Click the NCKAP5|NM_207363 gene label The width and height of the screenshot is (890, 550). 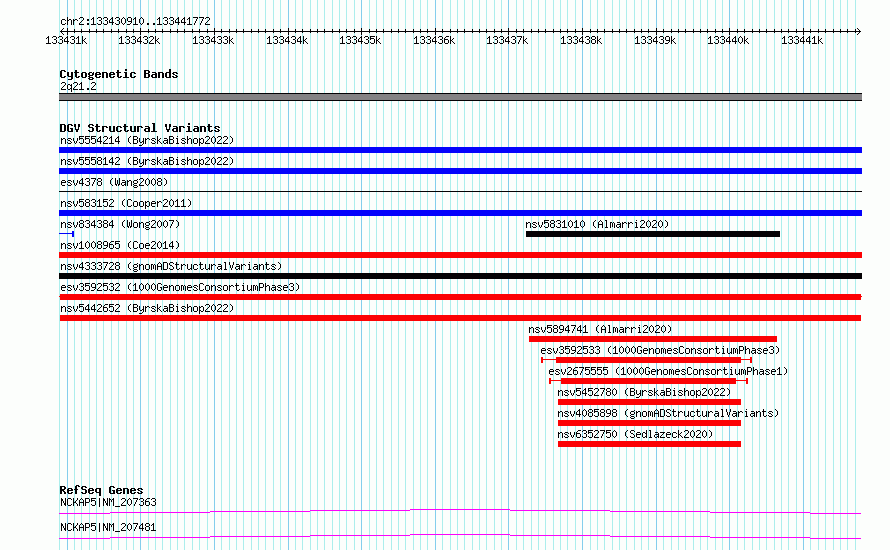[108, 502]
